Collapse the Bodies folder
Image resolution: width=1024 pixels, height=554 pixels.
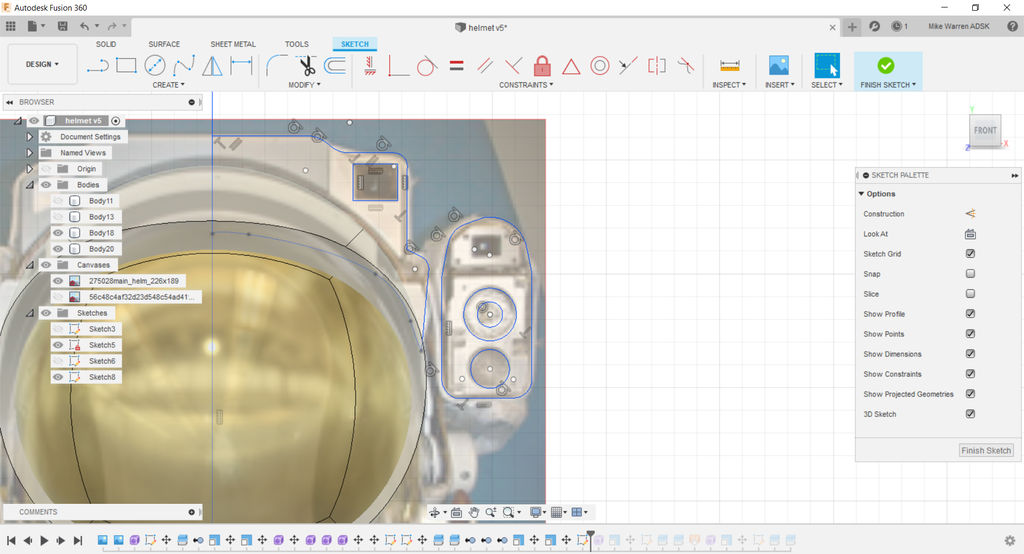point(29,185)
